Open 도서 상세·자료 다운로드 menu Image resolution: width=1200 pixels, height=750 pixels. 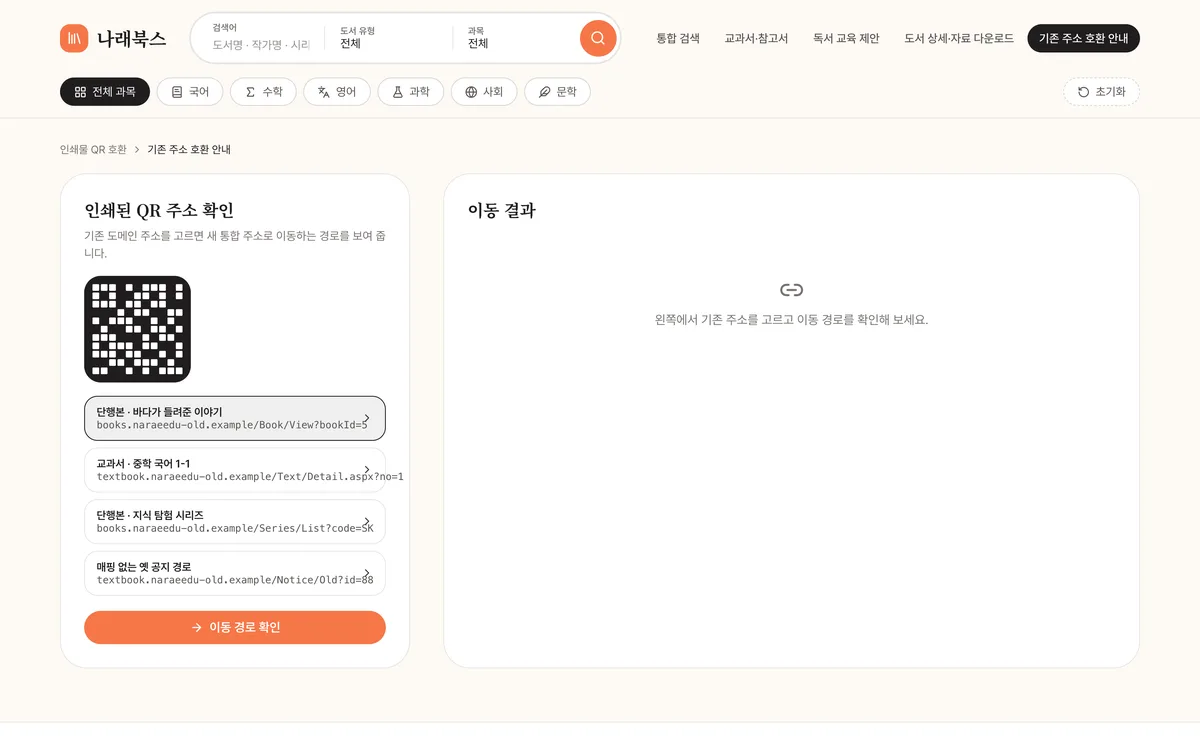click(x=959, y=38)
